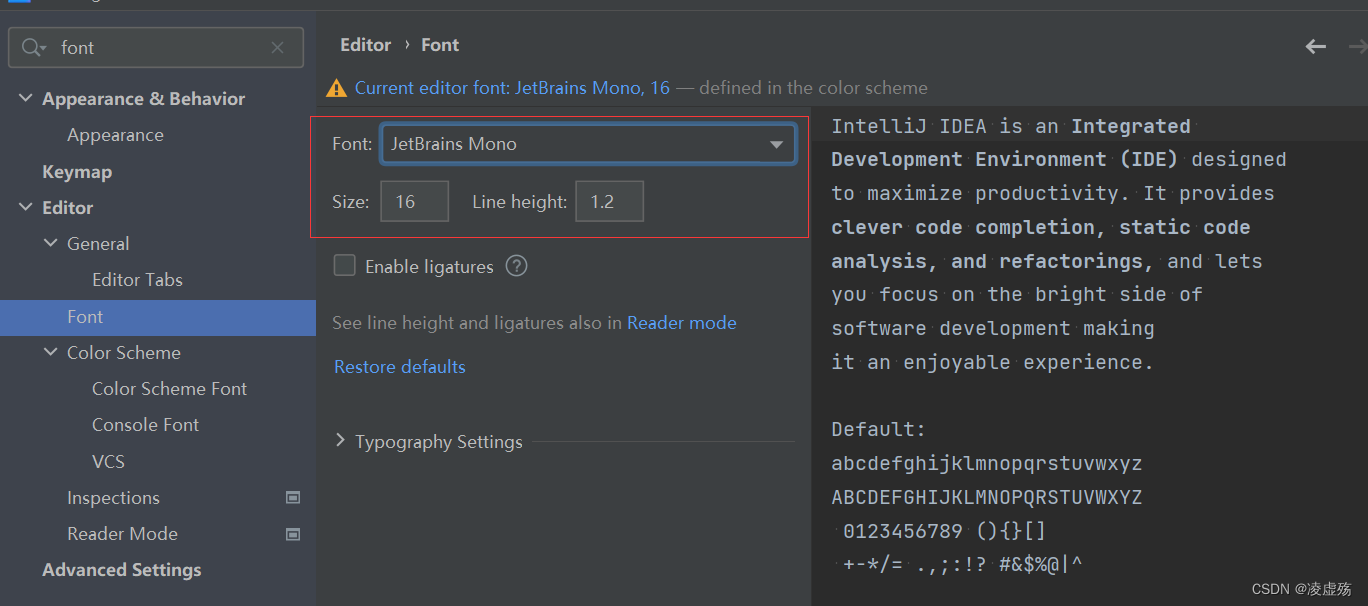Open Reader Mode settings
The image size is (1368, 606).
[x=122, y=534]
